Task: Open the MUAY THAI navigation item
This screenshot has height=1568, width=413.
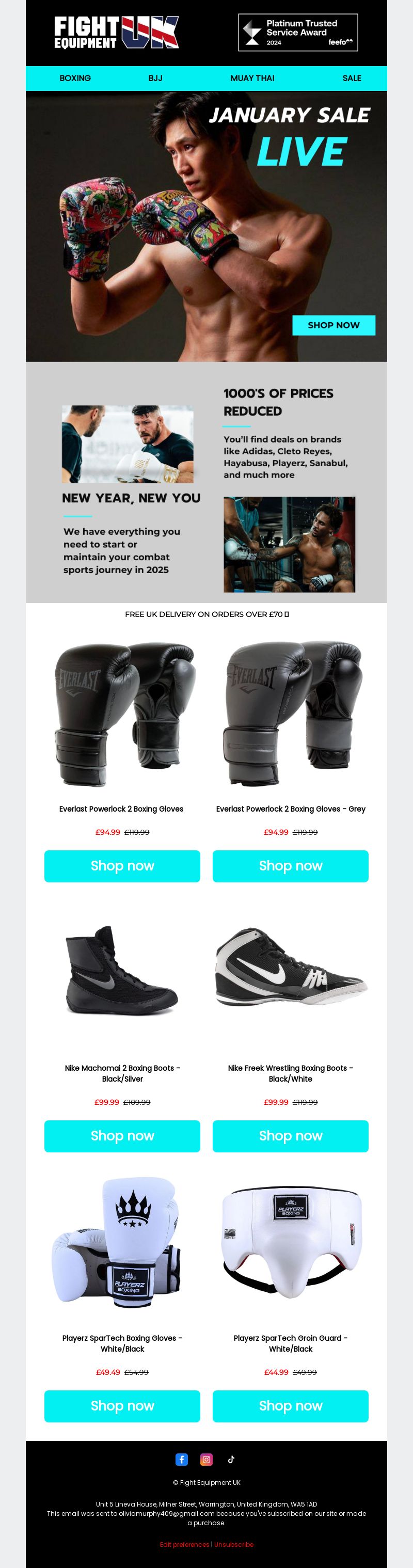Action: [x=252, y=78]
